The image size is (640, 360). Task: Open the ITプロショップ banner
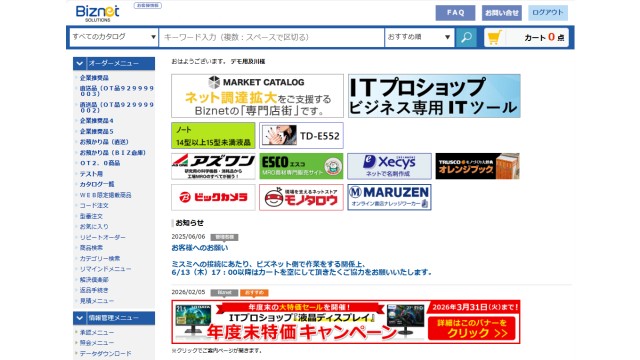(434, 96)
